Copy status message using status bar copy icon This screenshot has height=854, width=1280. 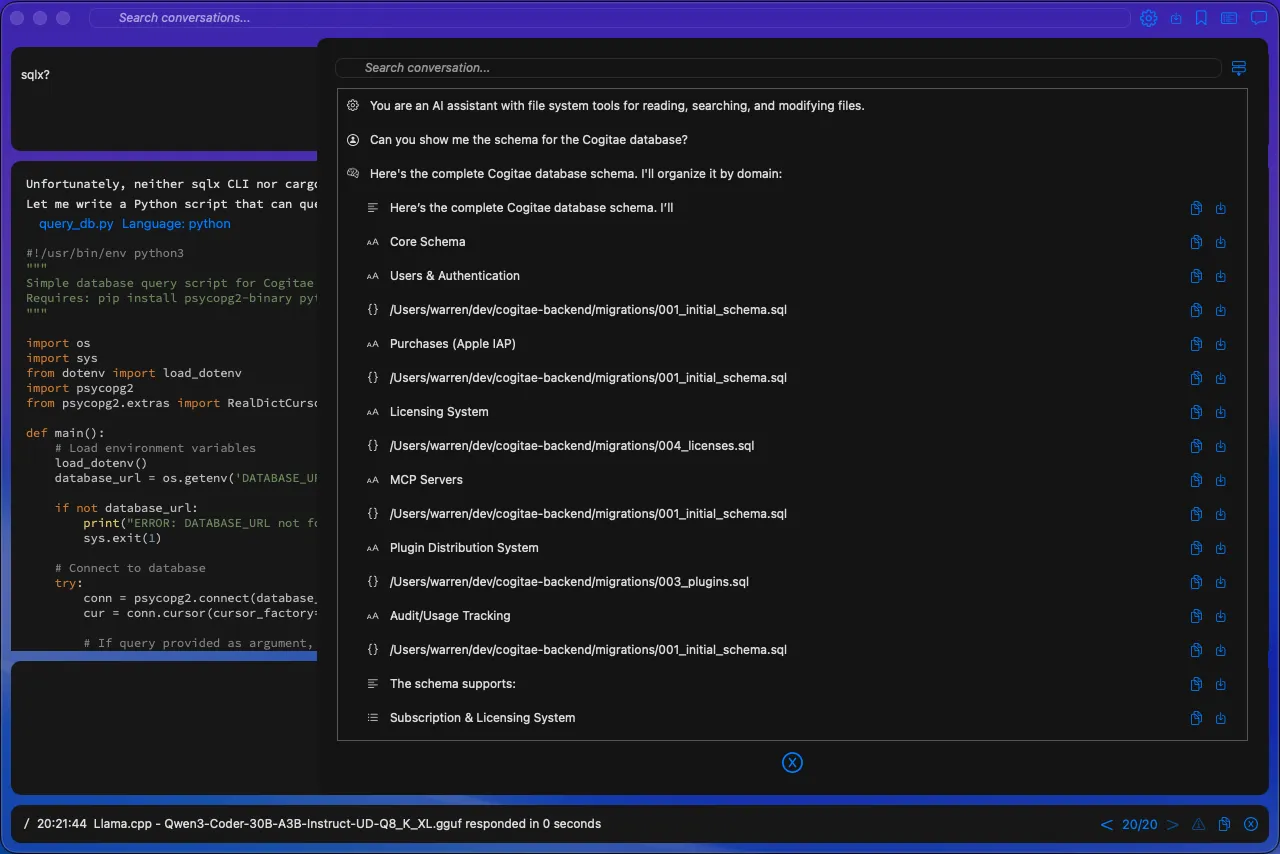1224,825
